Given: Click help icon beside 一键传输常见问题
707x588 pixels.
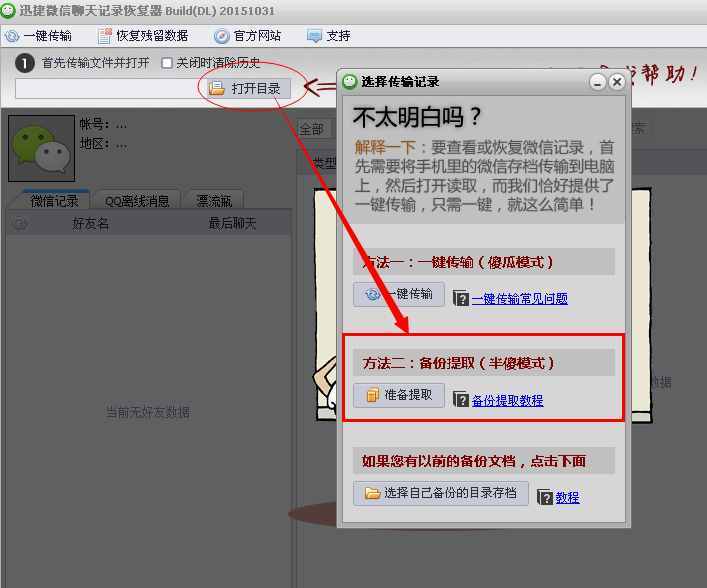Looking at the screenshot, I should (461, 298).
